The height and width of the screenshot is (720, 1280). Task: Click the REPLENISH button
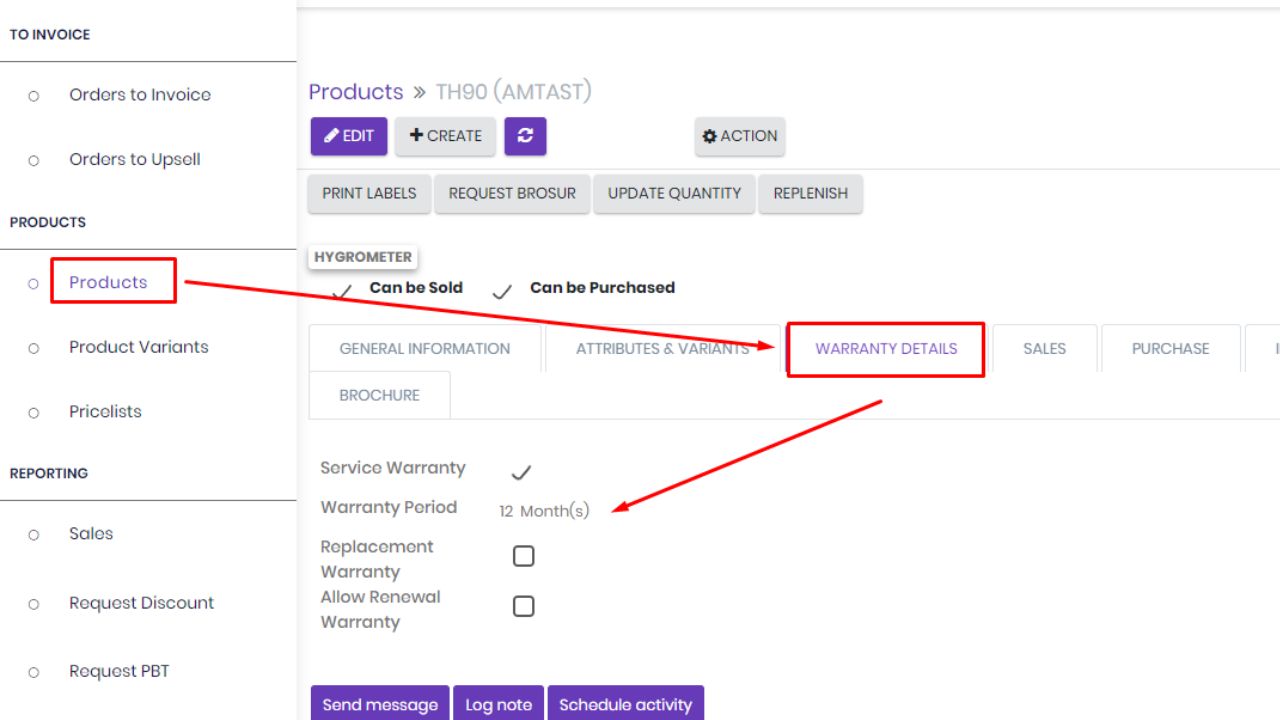810,194
